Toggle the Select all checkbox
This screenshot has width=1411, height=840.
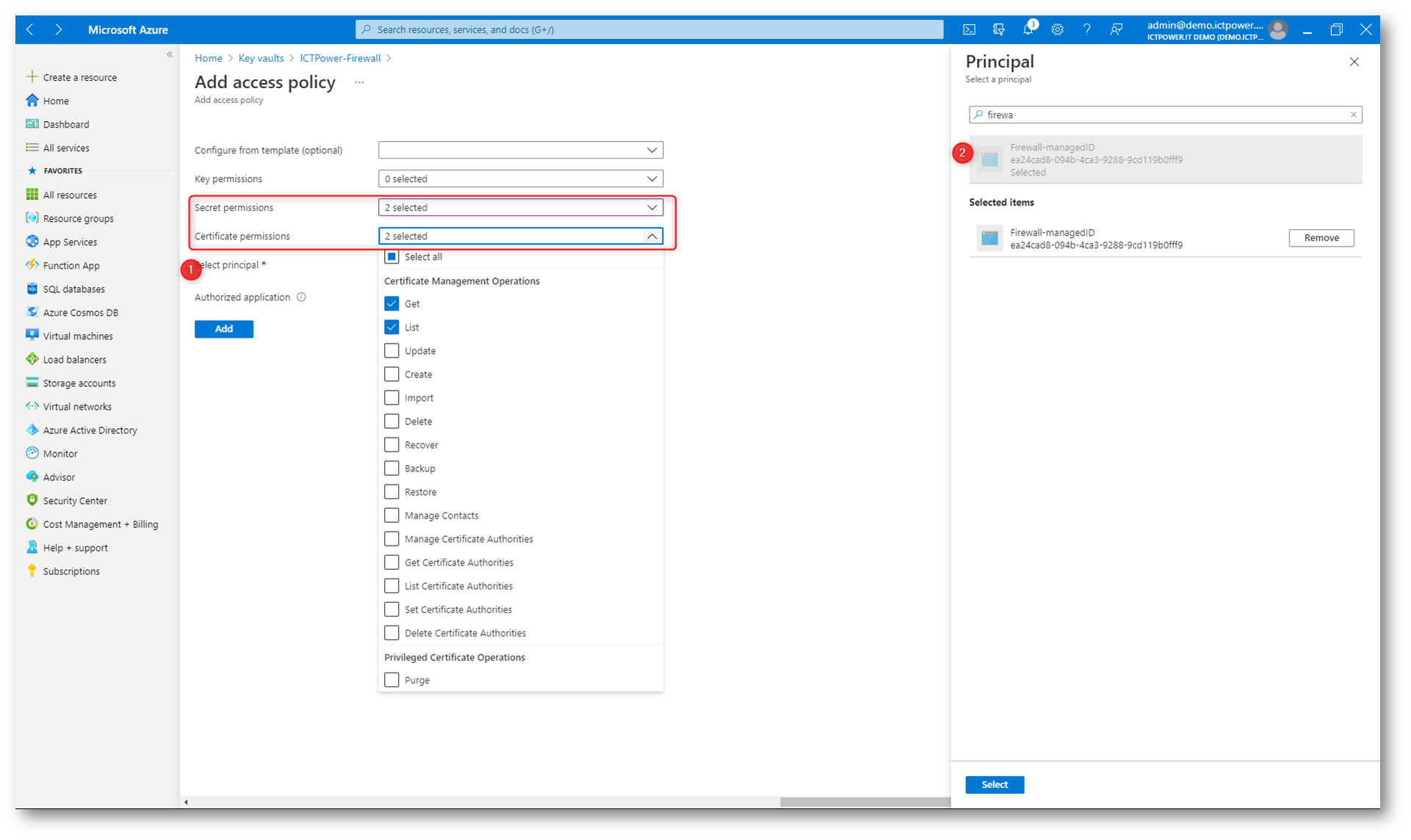pos(391,256)
